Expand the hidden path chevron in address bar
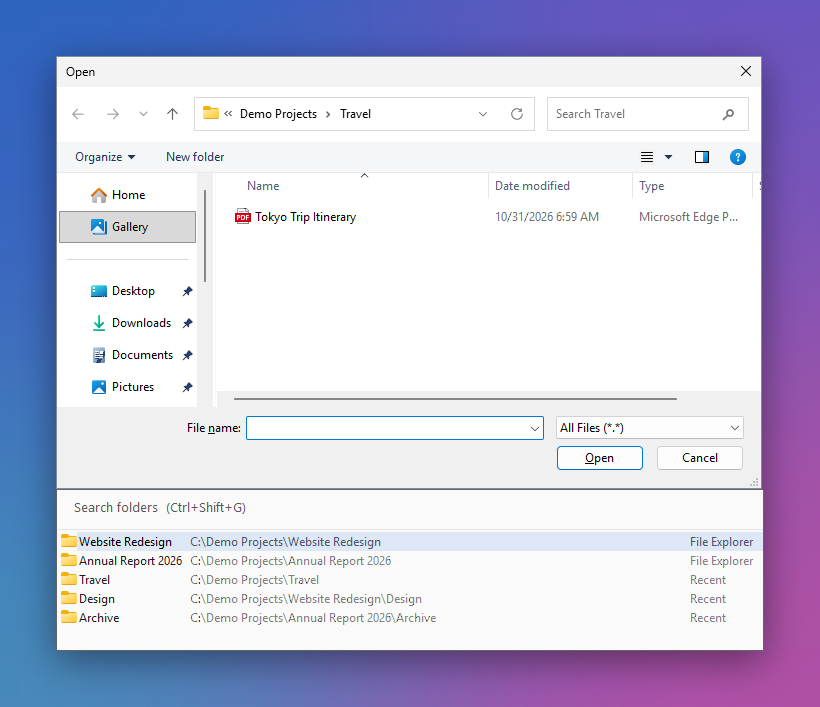Screen dimensions: 820x707 click(x=229, y=113)
